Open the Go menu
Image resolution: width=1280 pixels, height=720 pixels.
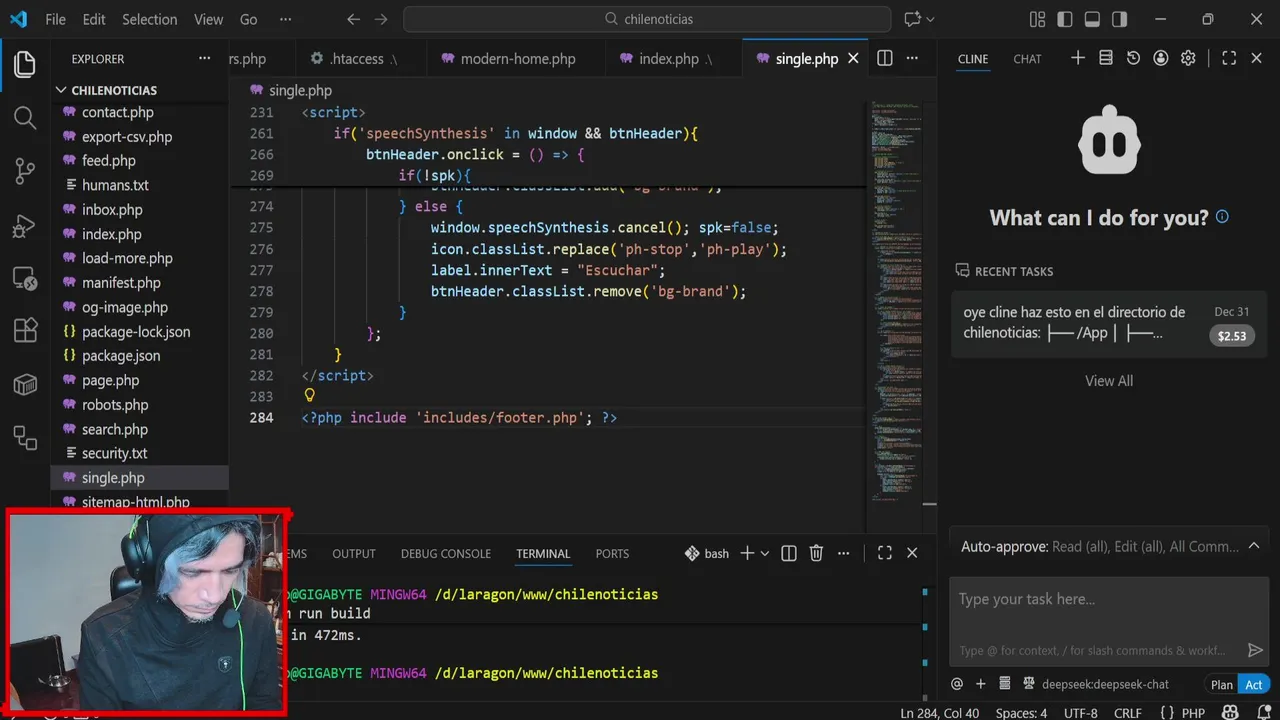[x=249, y=19]
